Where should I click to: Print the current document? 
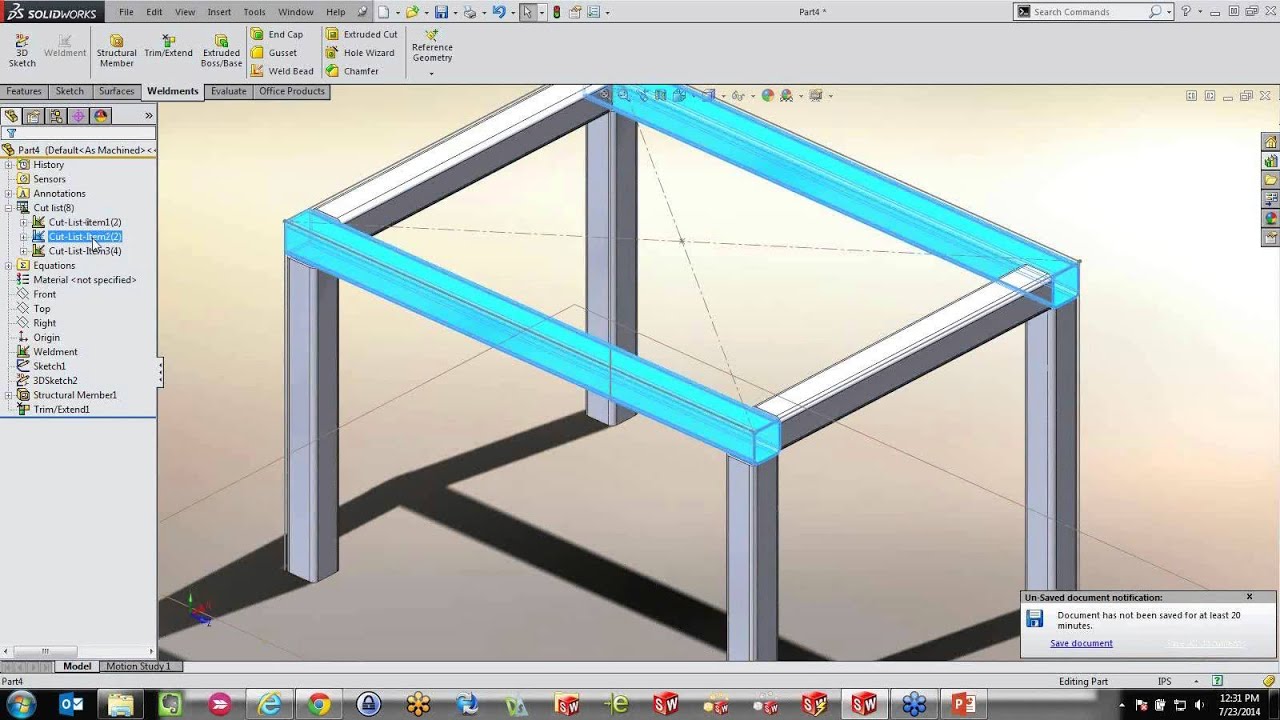[469, 12]
